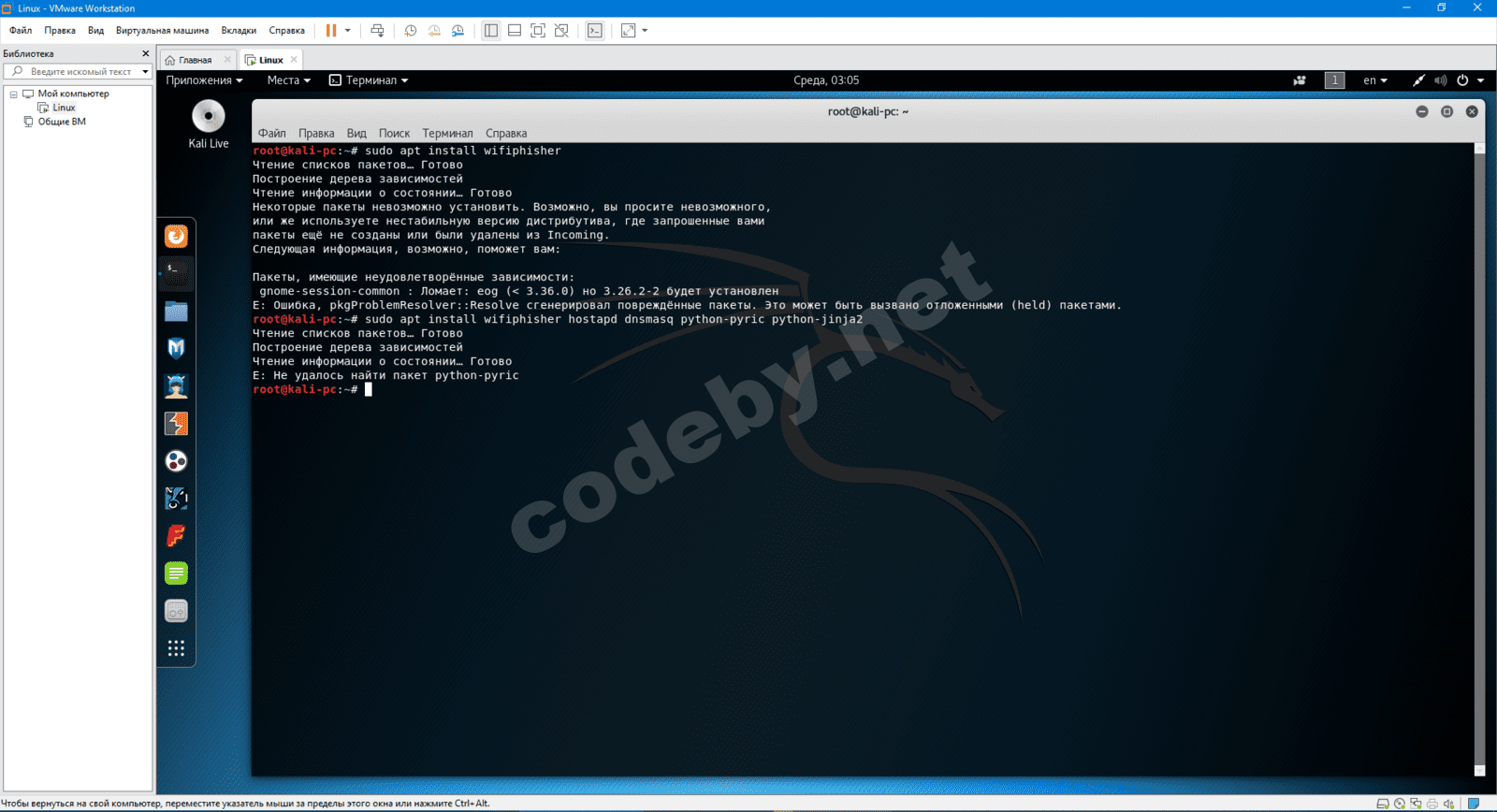Click the clock Среда, 03:05 in the panel

pos(826,80)
